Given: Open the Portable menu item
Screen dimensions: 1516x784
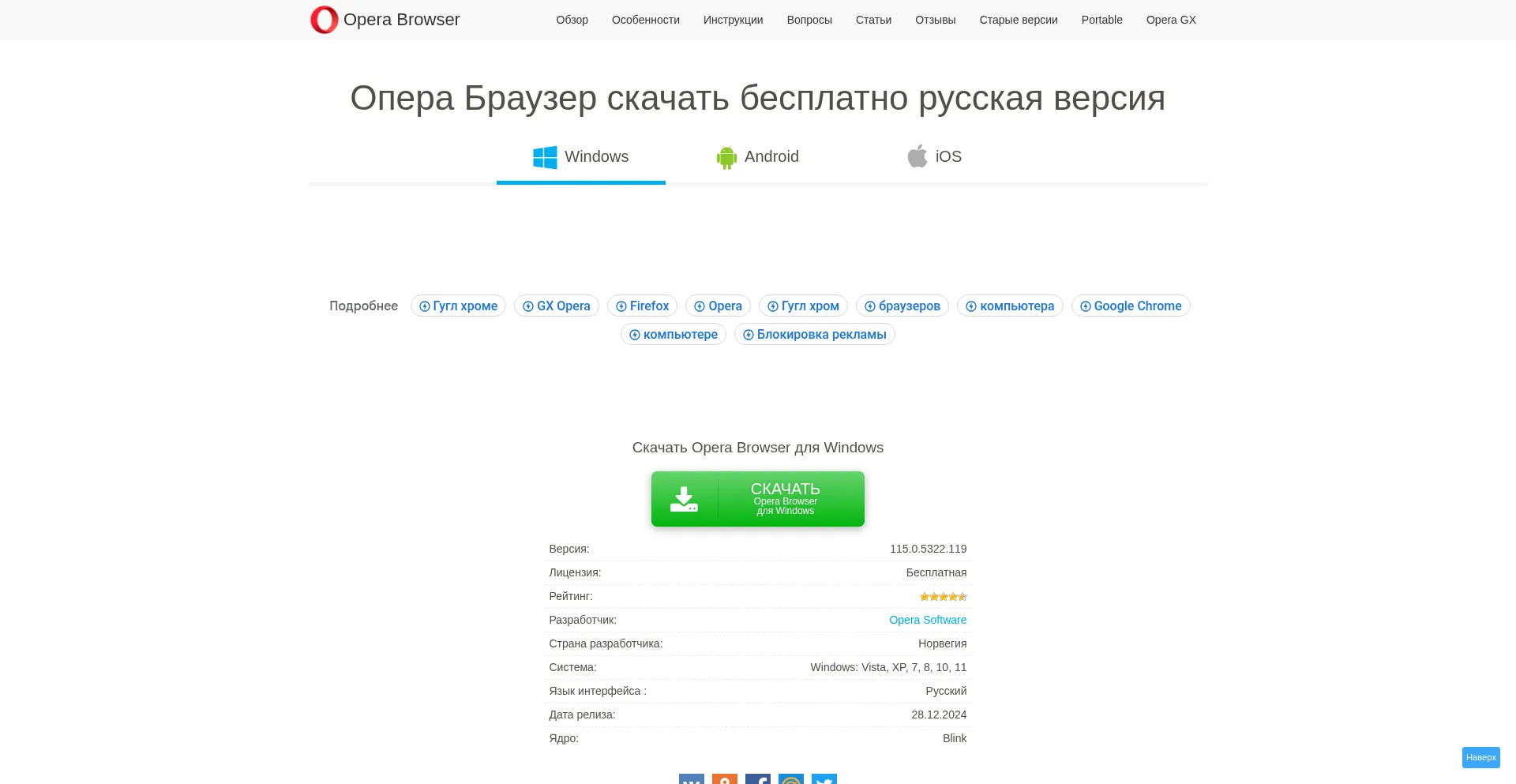Looking at the screenshot, I should (x=1101, y=20).
